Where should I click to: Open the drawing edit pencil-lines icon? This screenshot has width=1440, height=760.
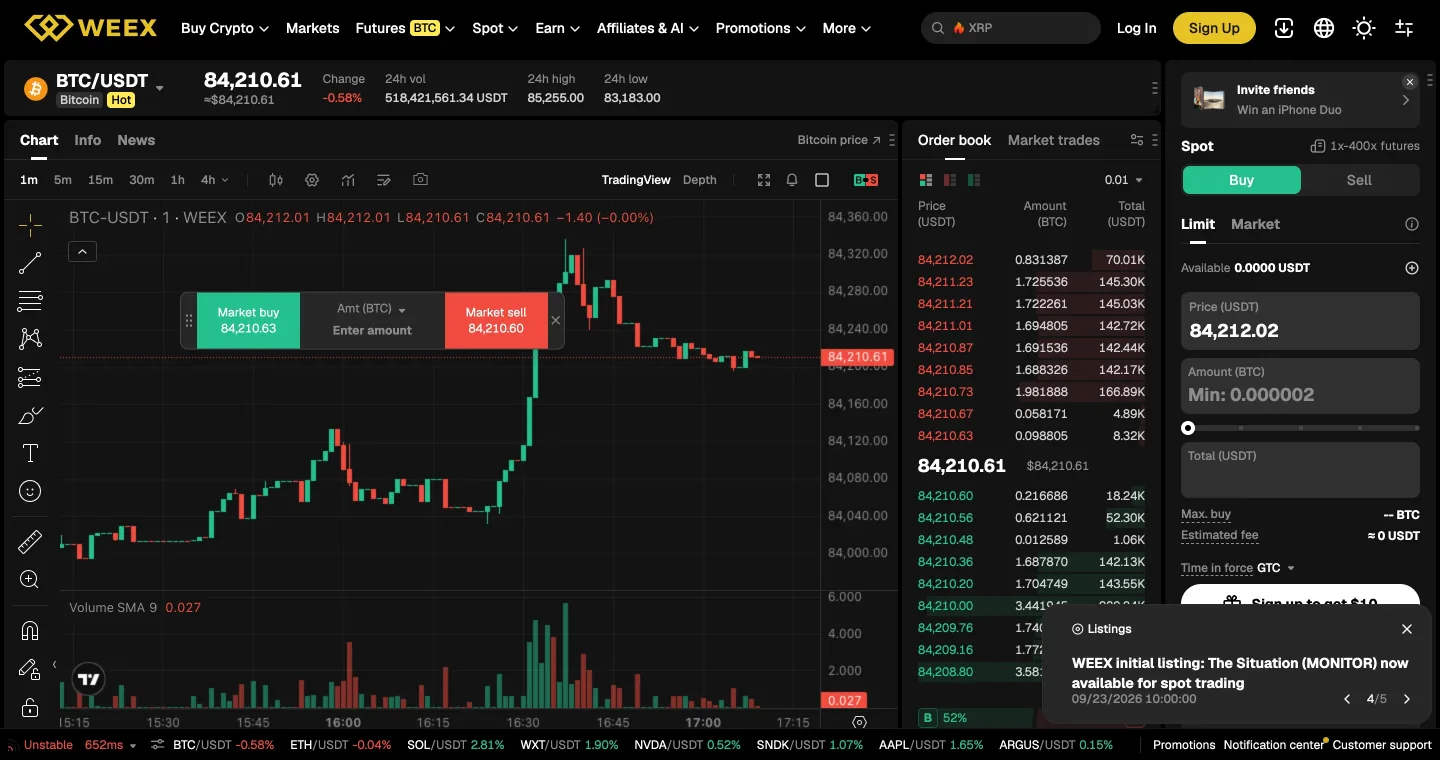click(x=384, y=180)
